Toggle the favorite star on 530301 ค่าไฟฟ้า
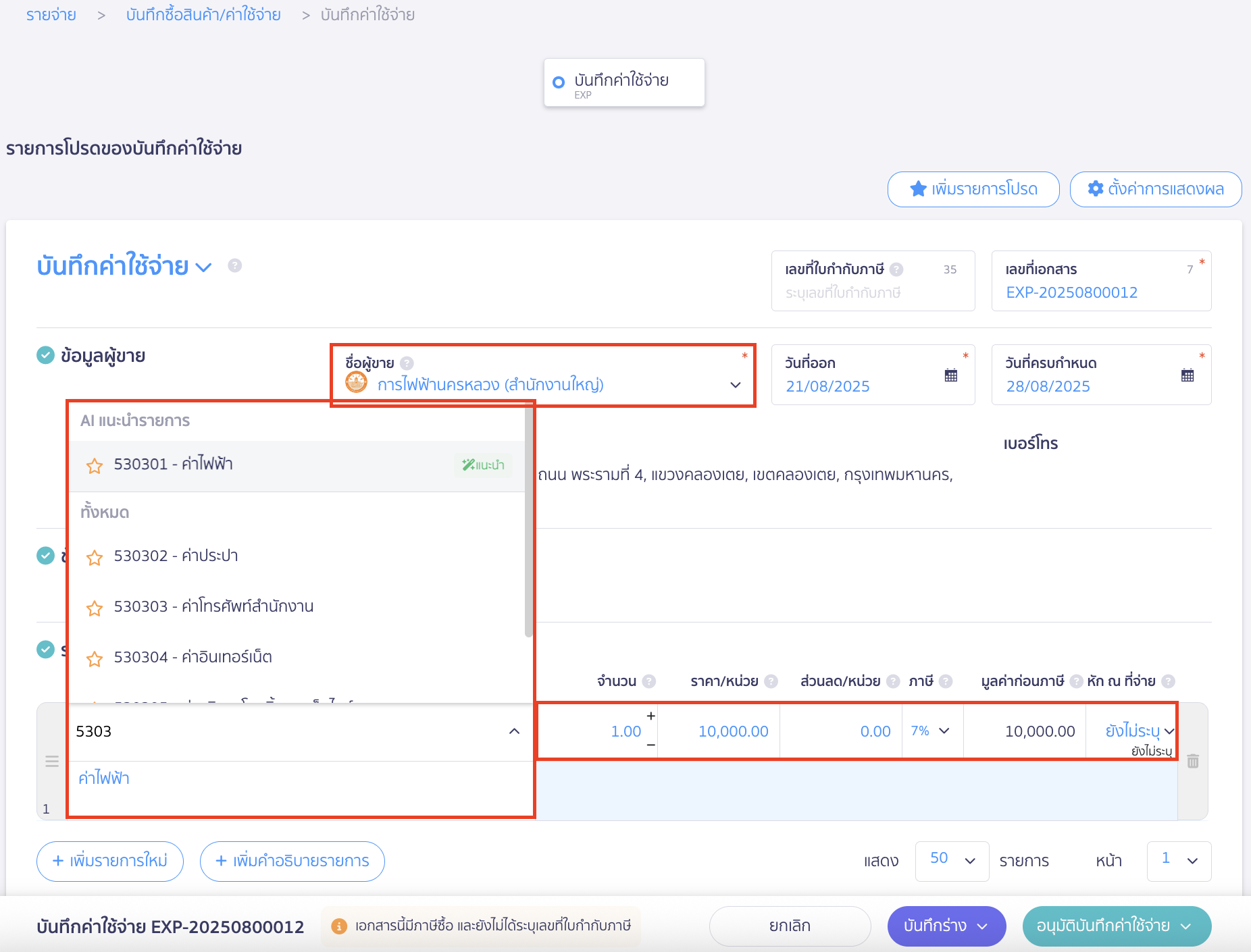Screen dimensions: 1251x952 (x=94, y=465)
